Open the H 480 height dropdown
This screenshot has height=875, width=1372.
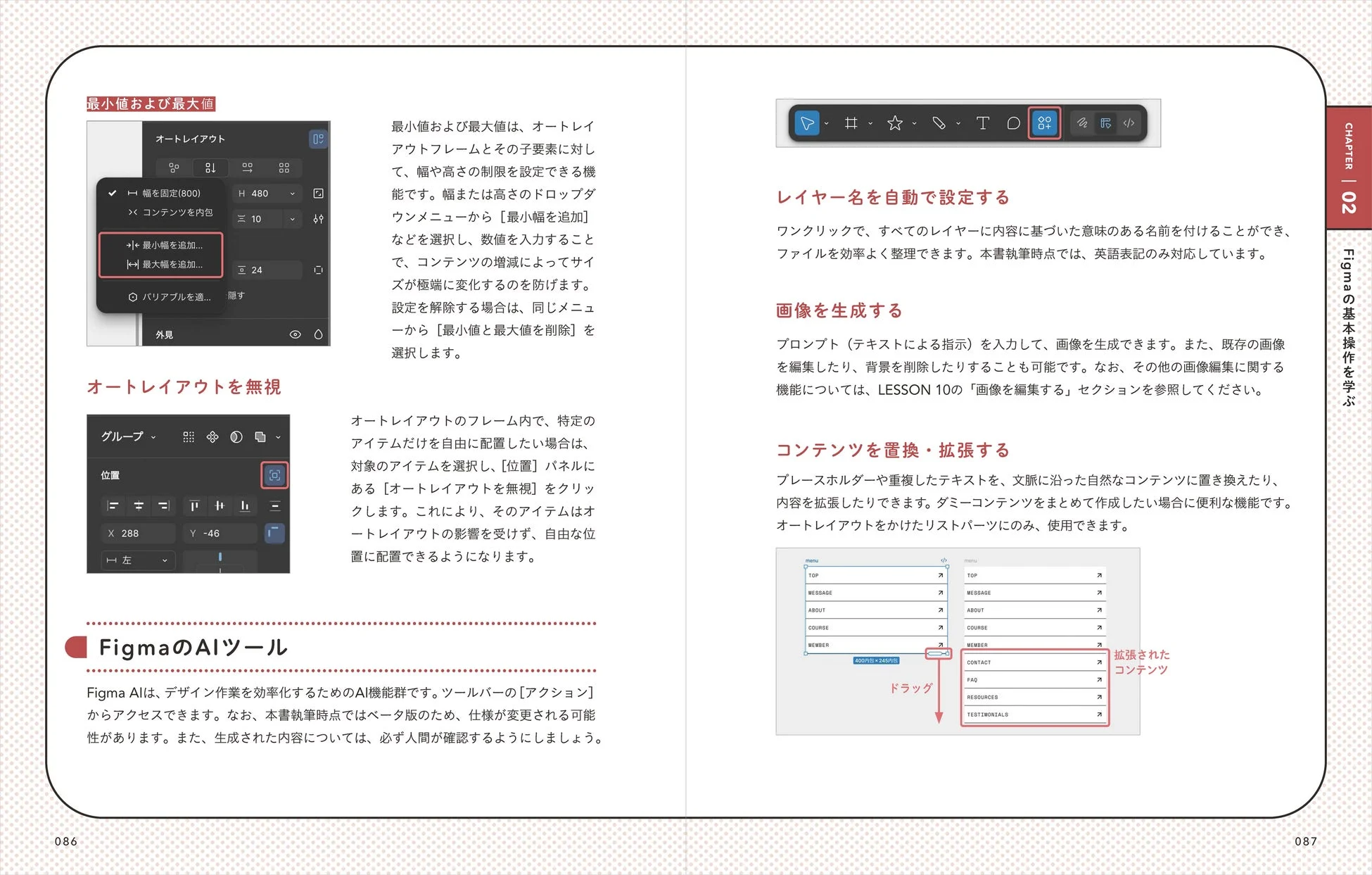(x=292, y=194)
